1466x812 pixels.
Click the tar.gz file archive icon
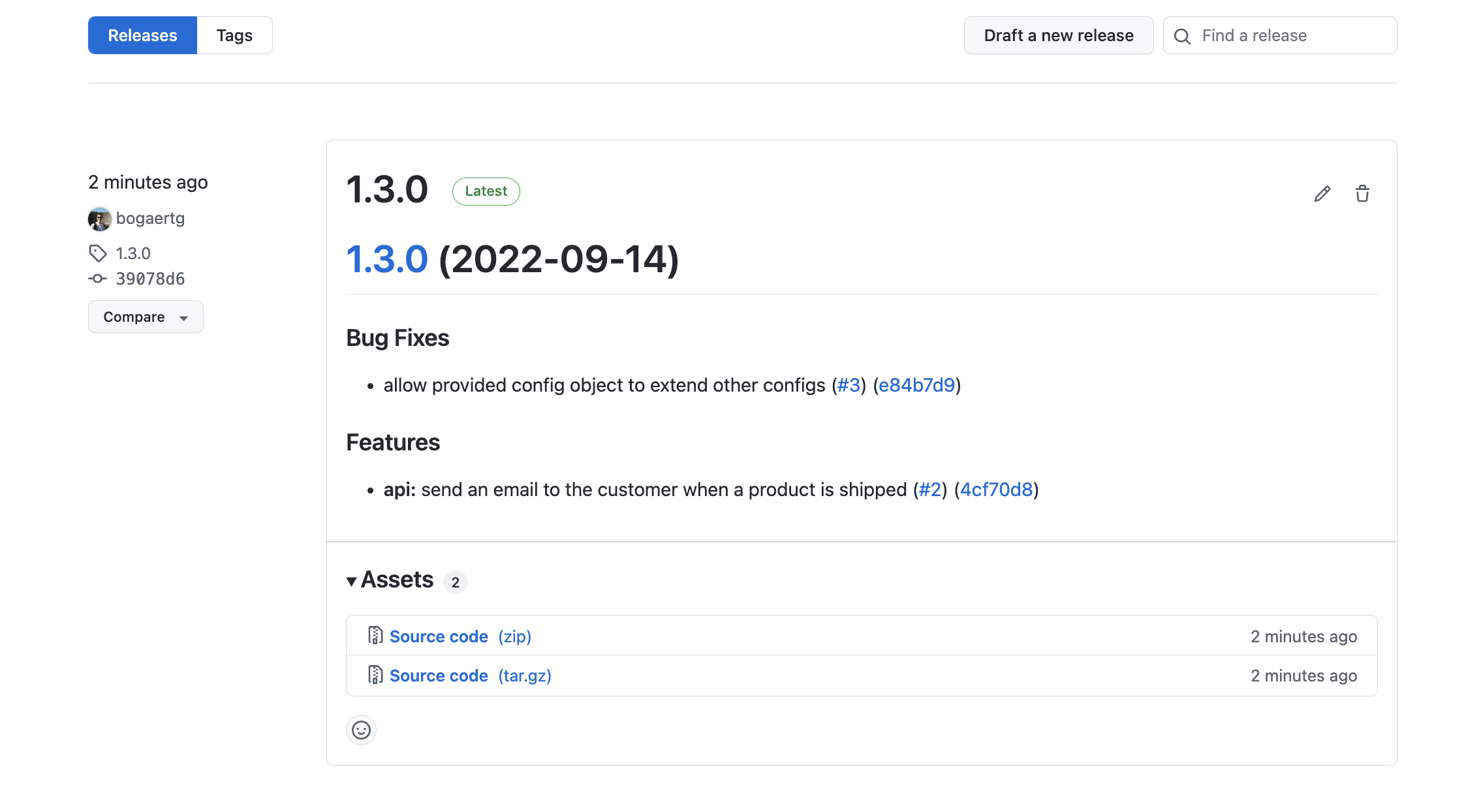tap(375, 675)
